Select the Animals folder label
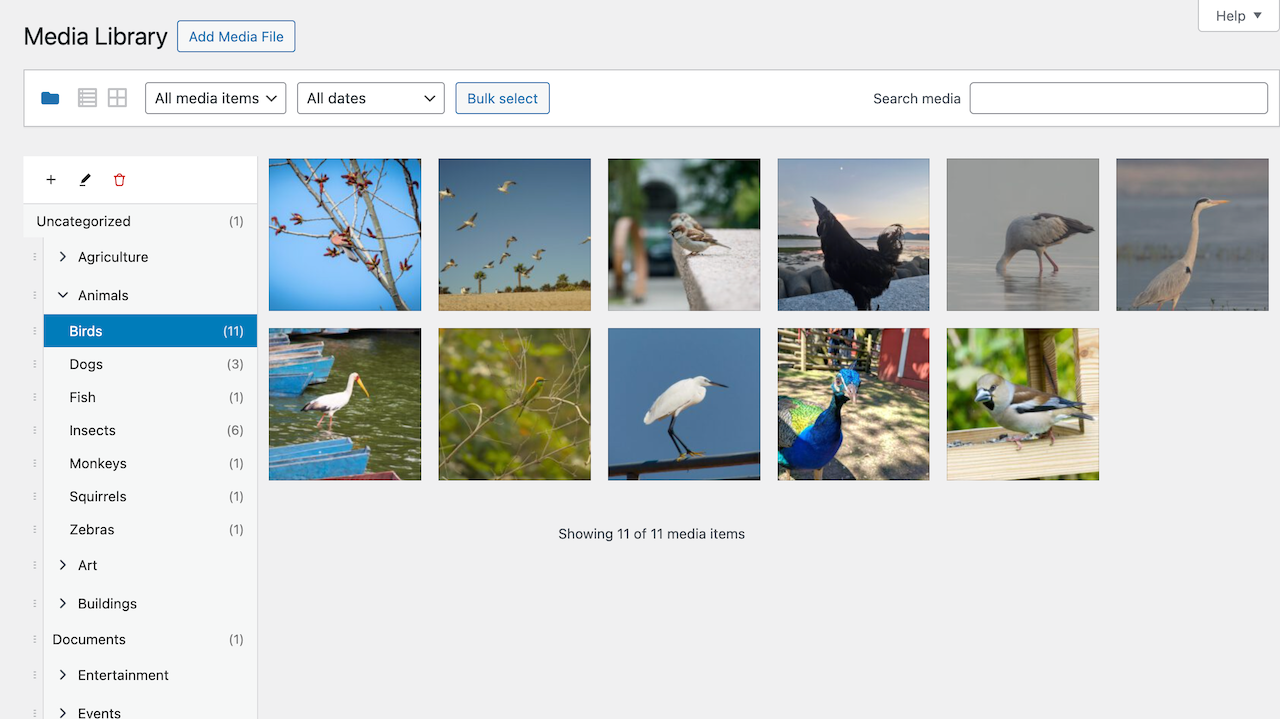This screenshot has width=1280, height=719. point(103,295)
